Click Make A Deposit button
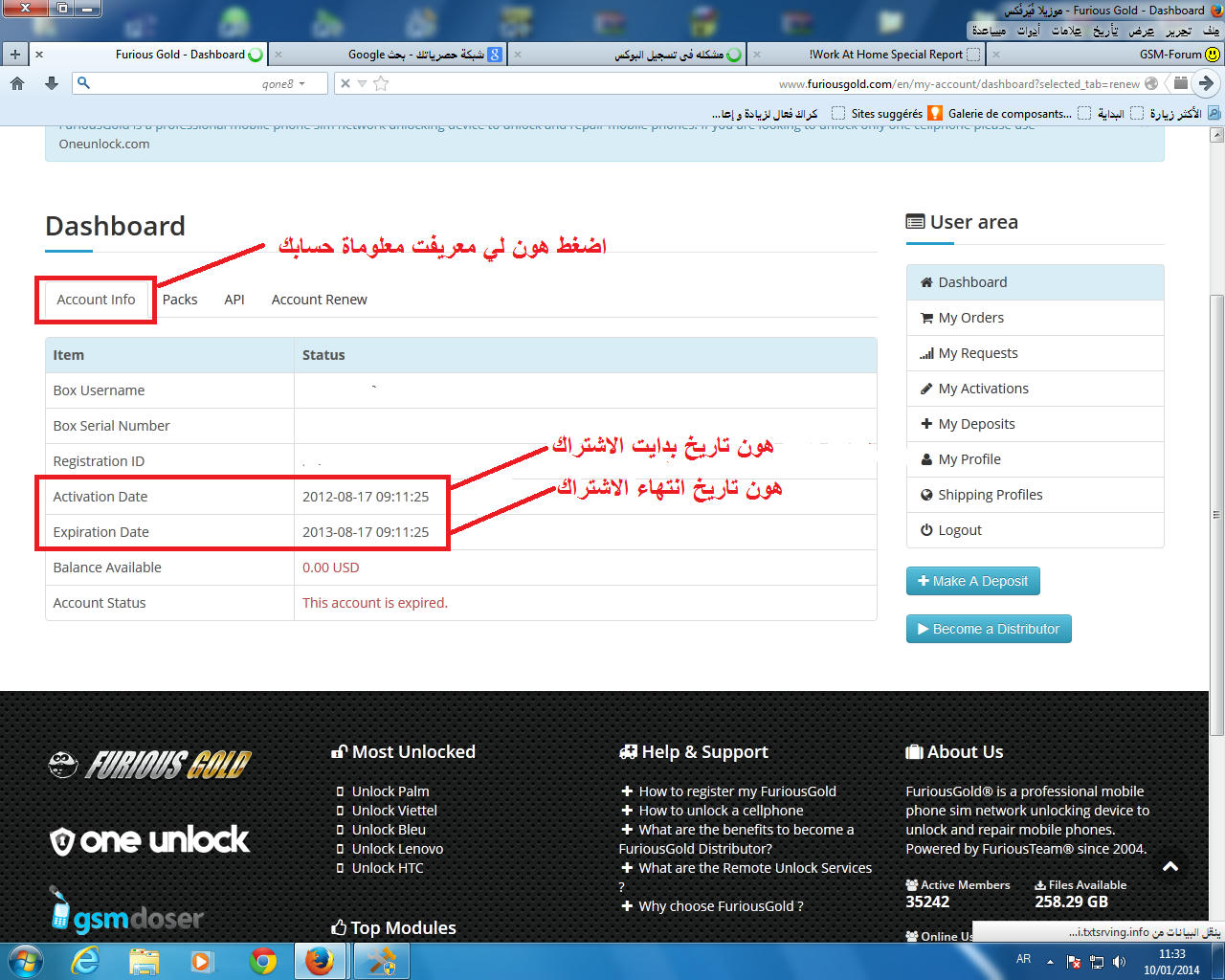Viewport: 1225px width, 980px height. click(973, 581)
